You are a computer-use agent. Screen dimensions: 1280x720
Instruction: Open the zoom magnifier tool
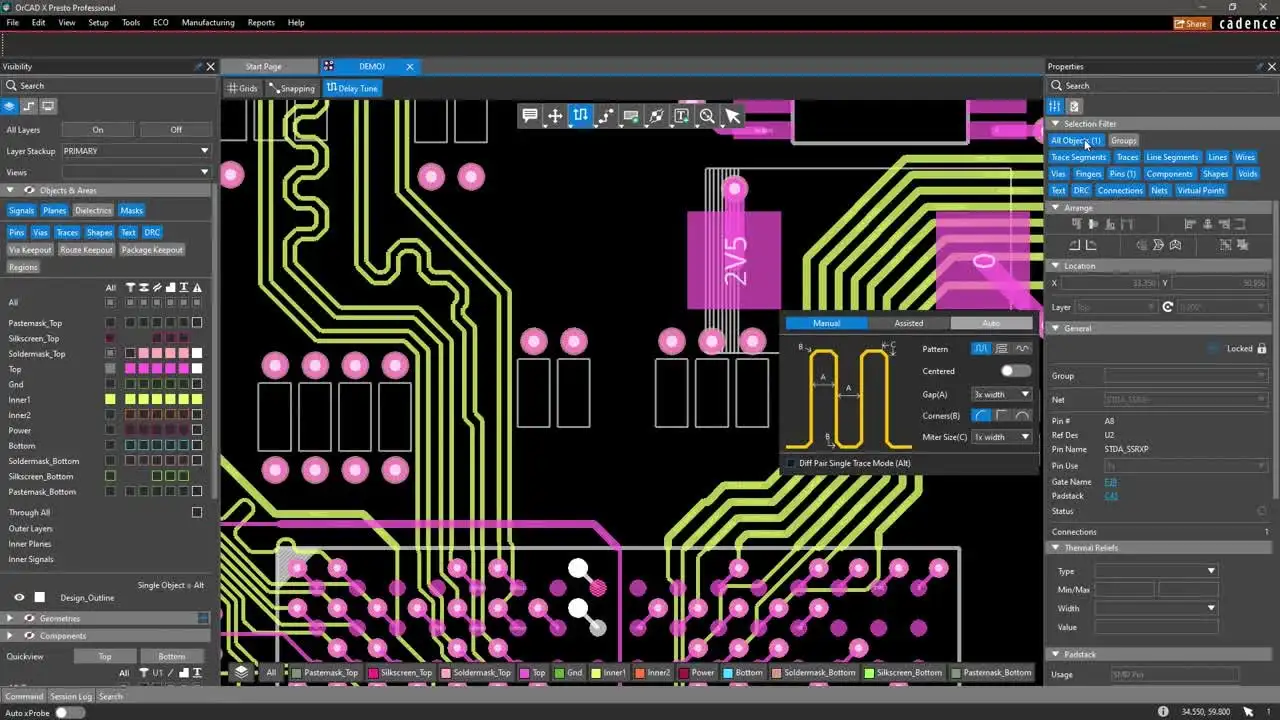click(x=707, y=116)
